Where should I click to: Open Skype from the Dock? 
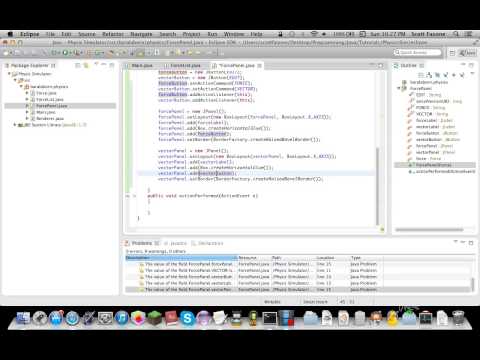click(x=187, y=318)
